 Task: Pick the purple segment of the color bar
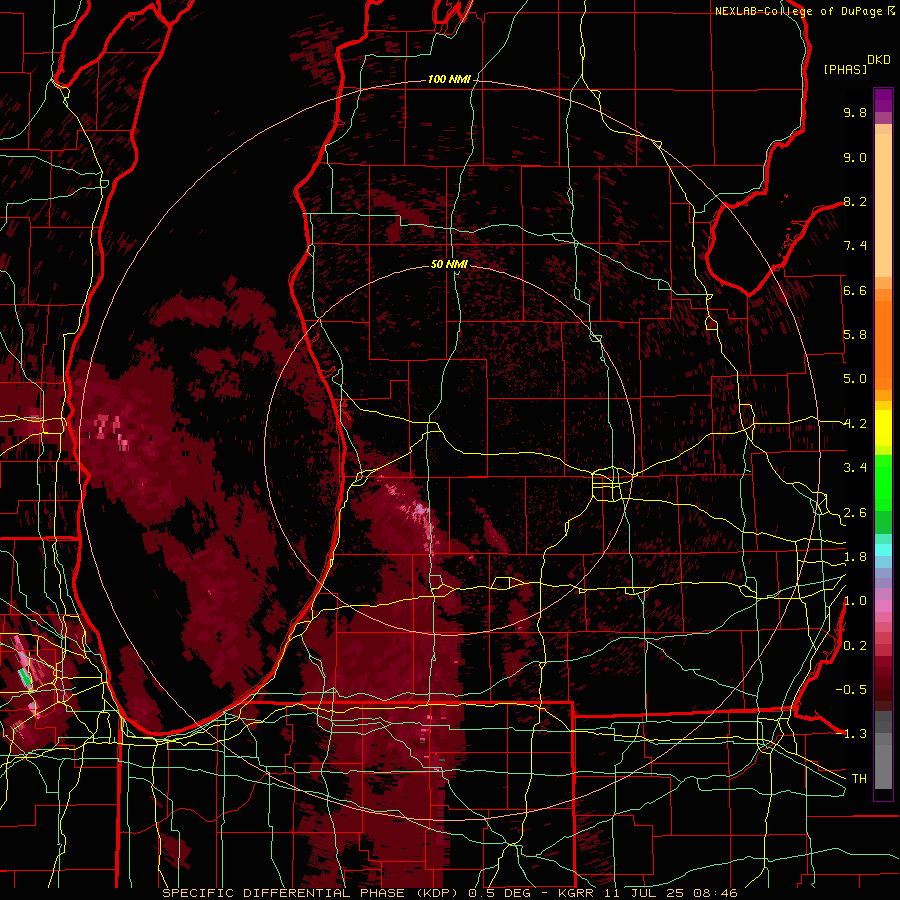[x=883, y=100]
